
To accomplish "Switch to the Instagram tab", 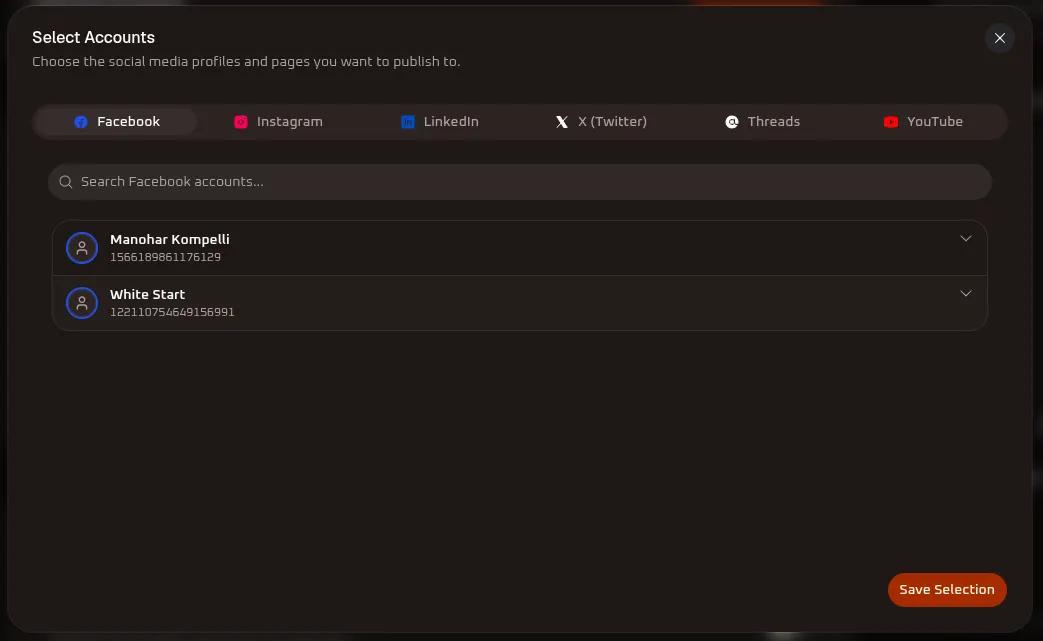I will click(x=278, y=122).
